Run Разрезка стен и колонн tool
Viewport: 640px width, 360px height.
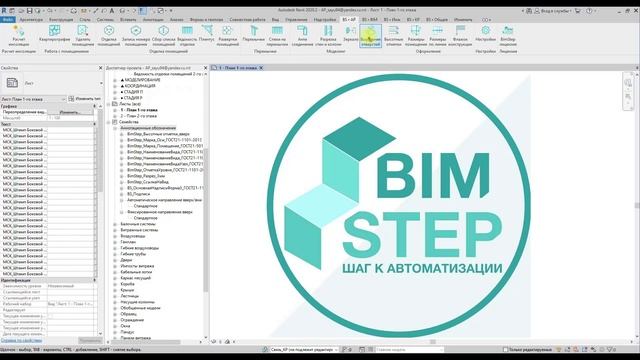point(328,36)
